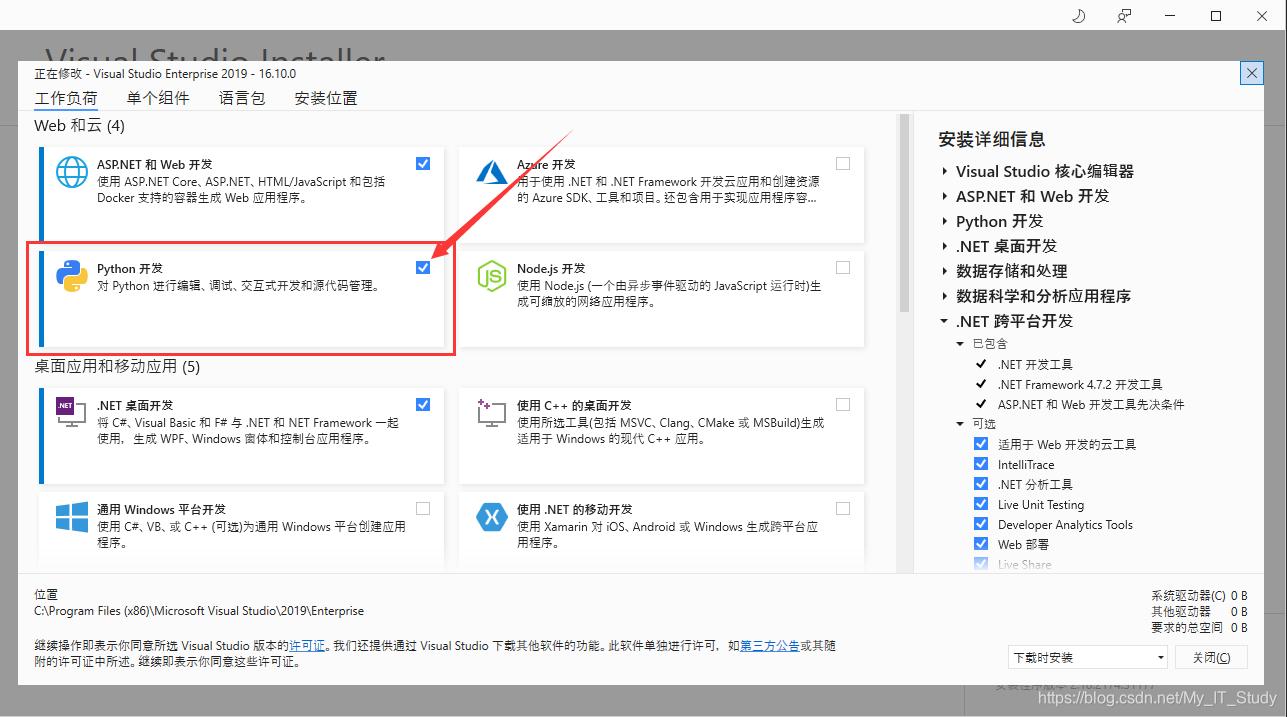
Task: Uncheck the .NET 桌面开发 workload checkbox
Action: pos(423,404)
